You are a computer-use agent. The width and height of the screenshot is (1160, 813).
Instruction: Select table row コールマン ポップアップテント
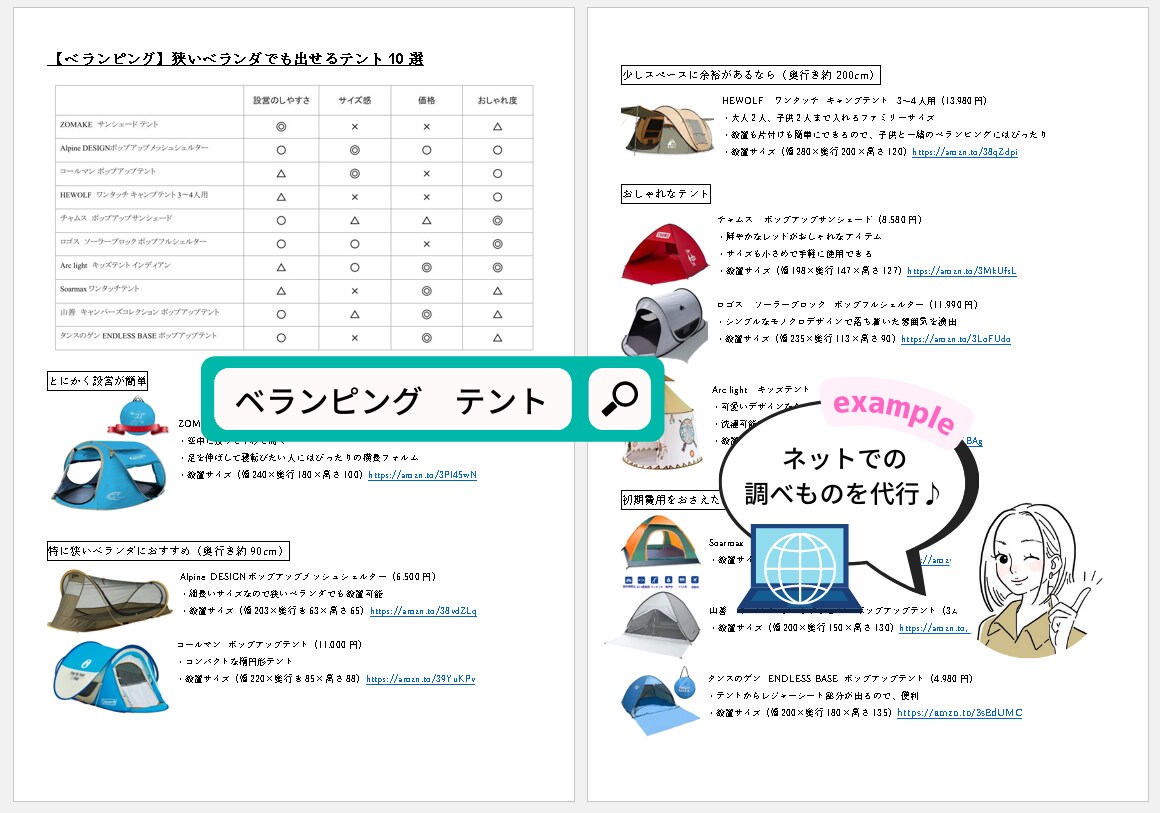click(294, 174)
